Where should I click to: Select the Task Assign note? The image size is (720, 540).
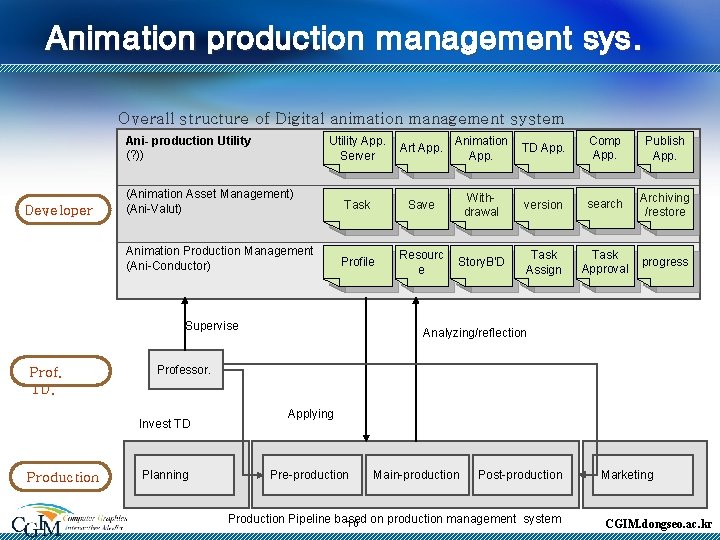[544, 266]
